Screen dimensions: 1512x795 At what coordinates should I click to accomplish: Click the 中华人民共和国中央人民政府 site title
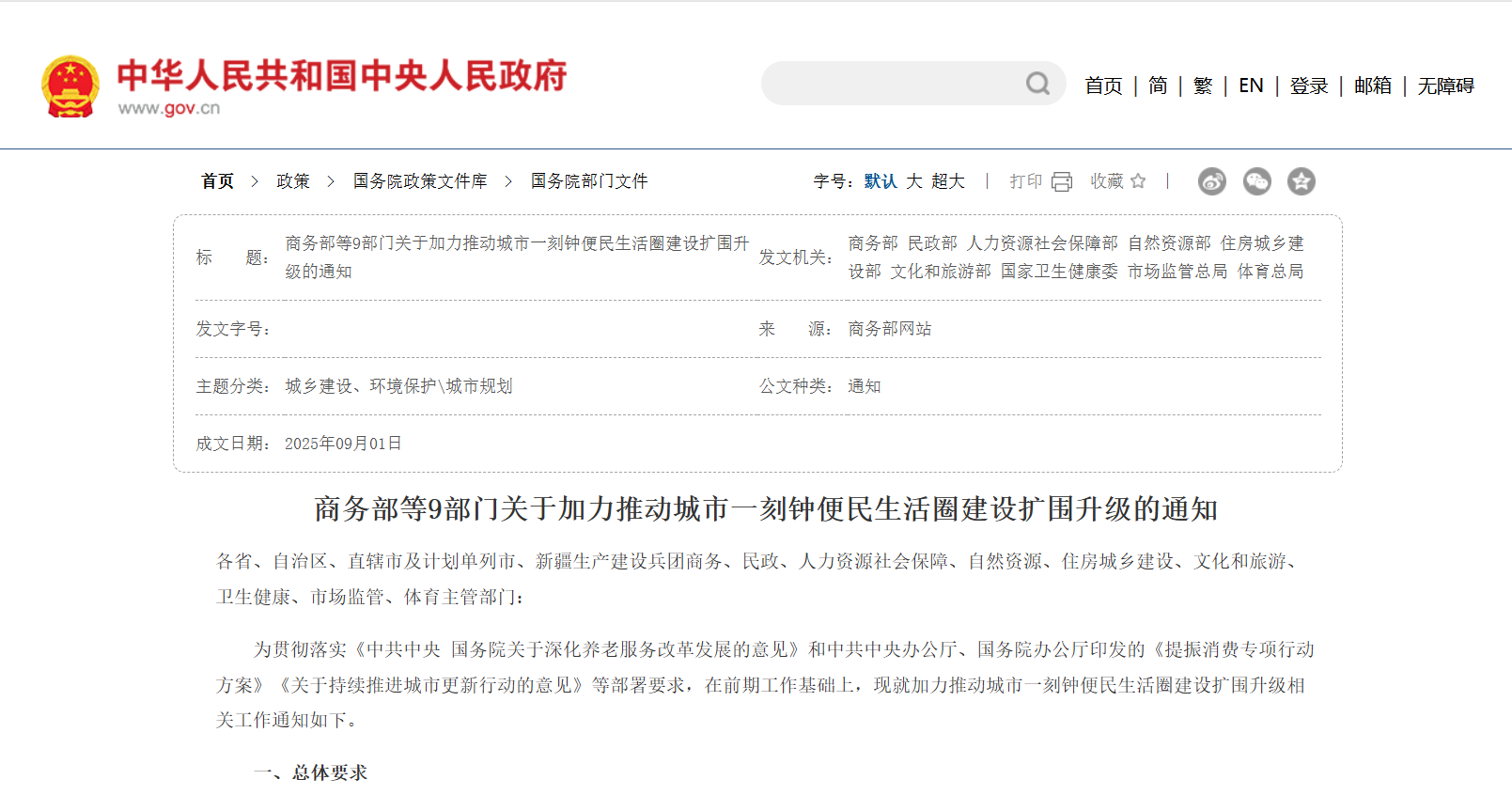342,75
